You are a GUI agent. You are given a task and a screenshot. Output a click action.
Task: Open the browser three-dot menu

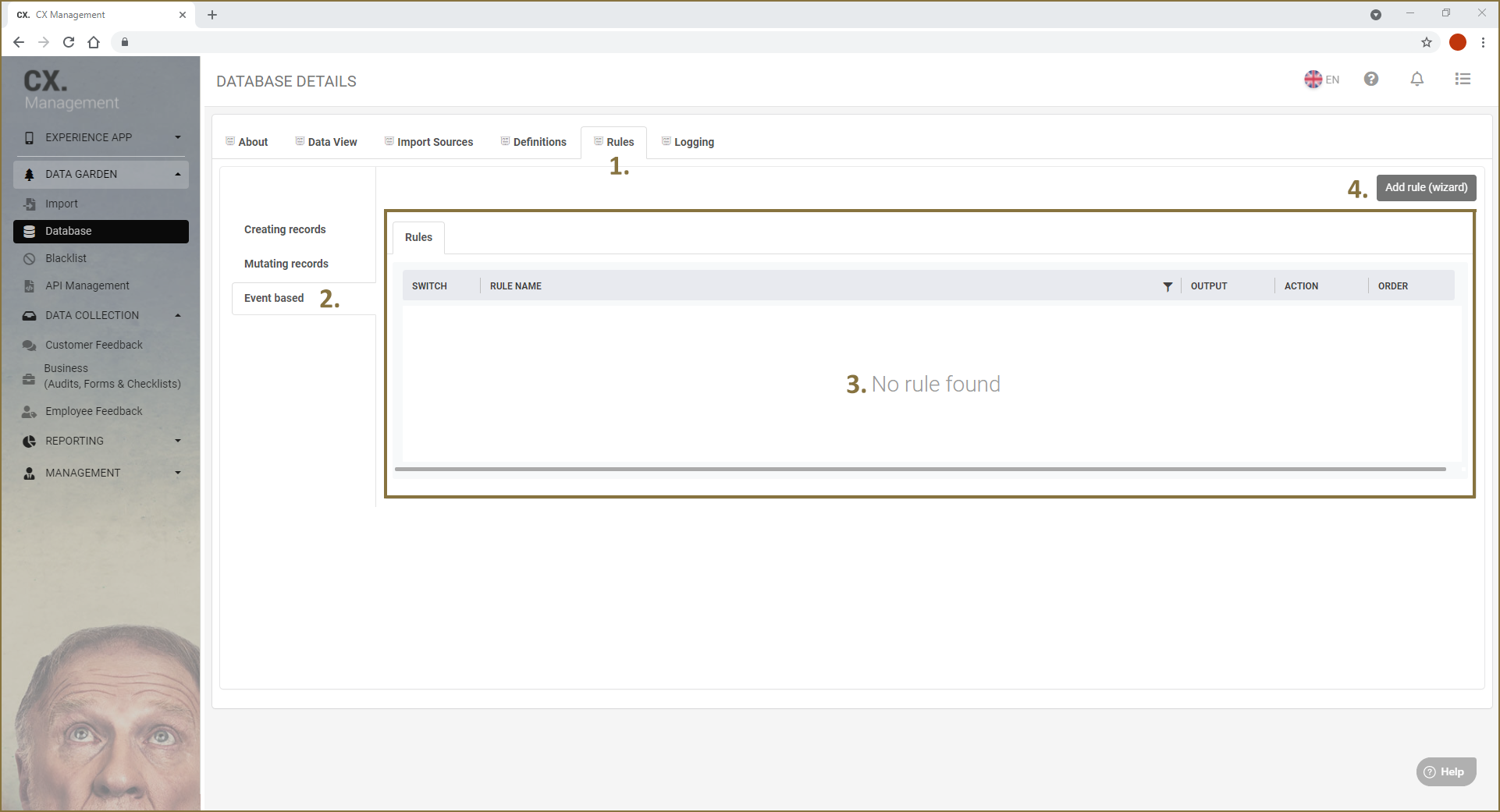(x=1484, y=42)
